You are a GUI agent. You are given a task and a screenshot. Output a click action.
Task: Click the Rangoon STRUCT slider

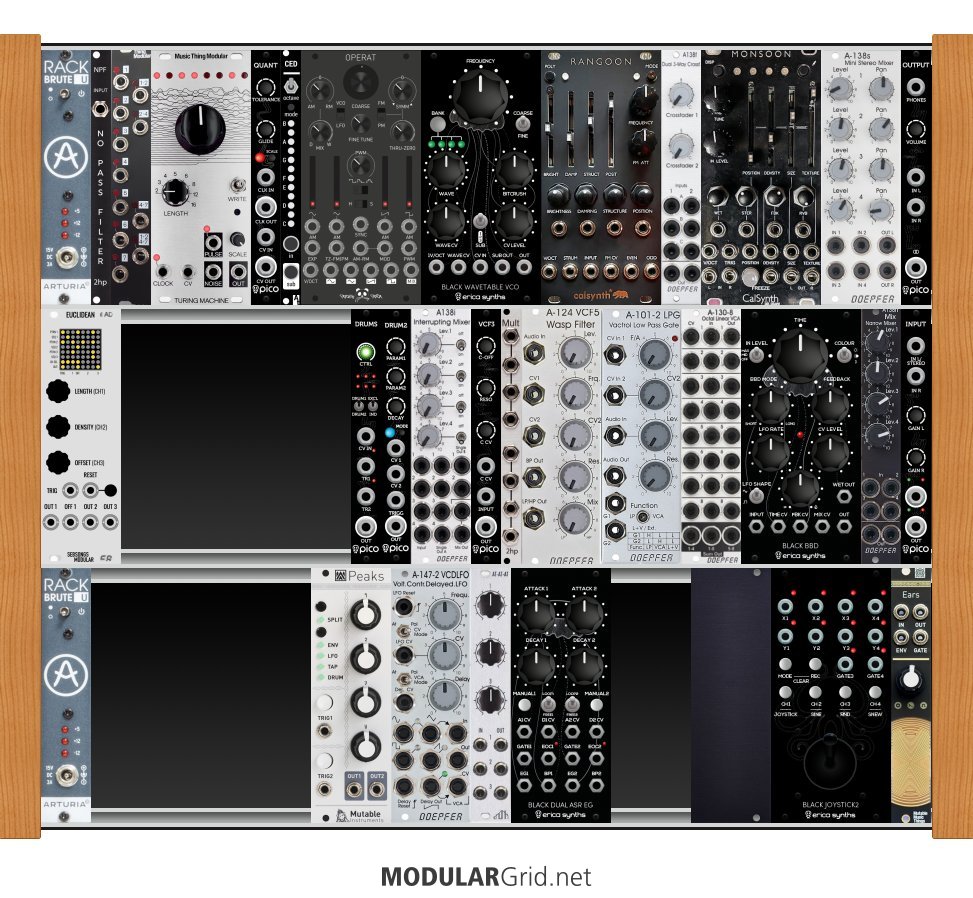tap(591, 127)
